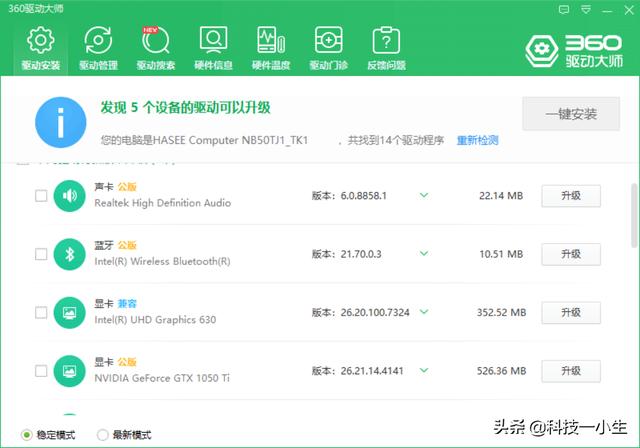Viewport: 640px width, 448px height.
Task: Click the HASEE Computer NB50TJ1_TK1 text
Action: [x=230, y=140]
